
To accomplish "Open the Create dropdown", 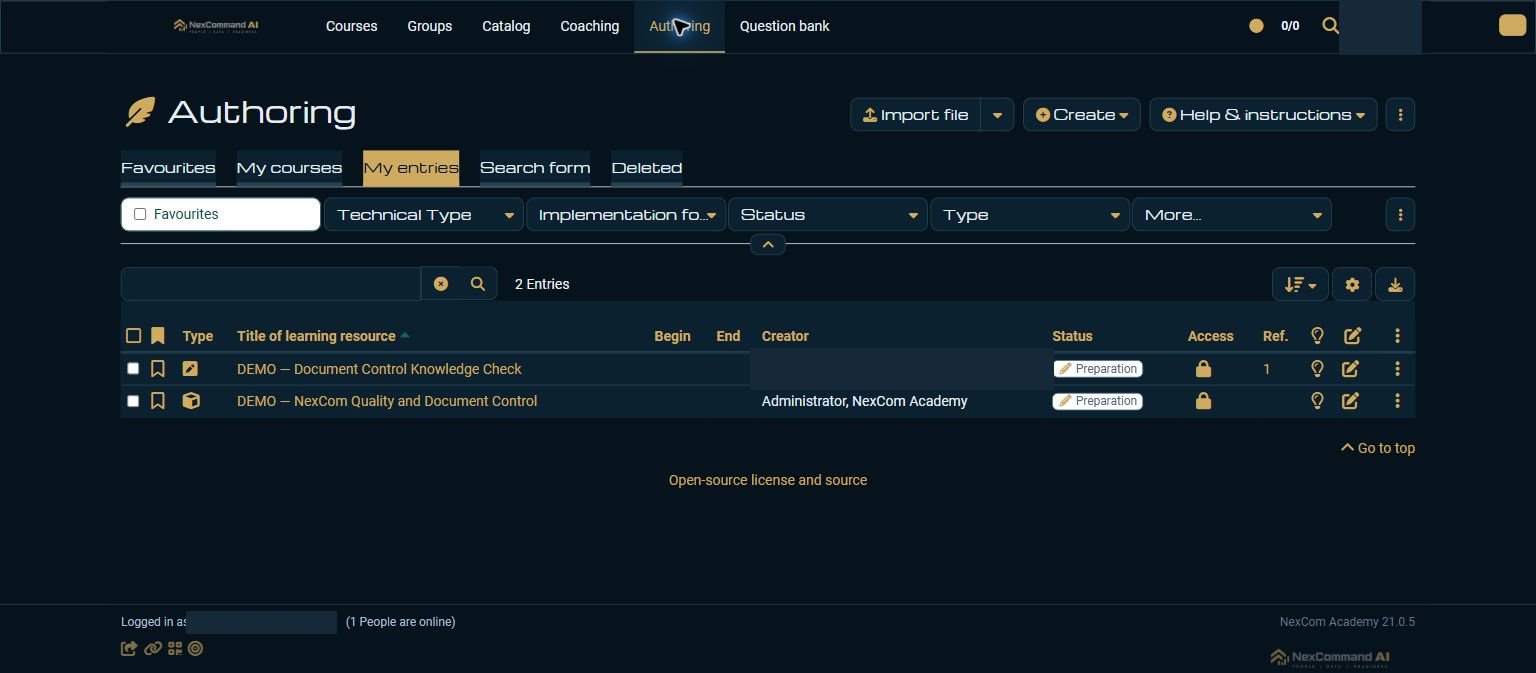I will 1082,115.
